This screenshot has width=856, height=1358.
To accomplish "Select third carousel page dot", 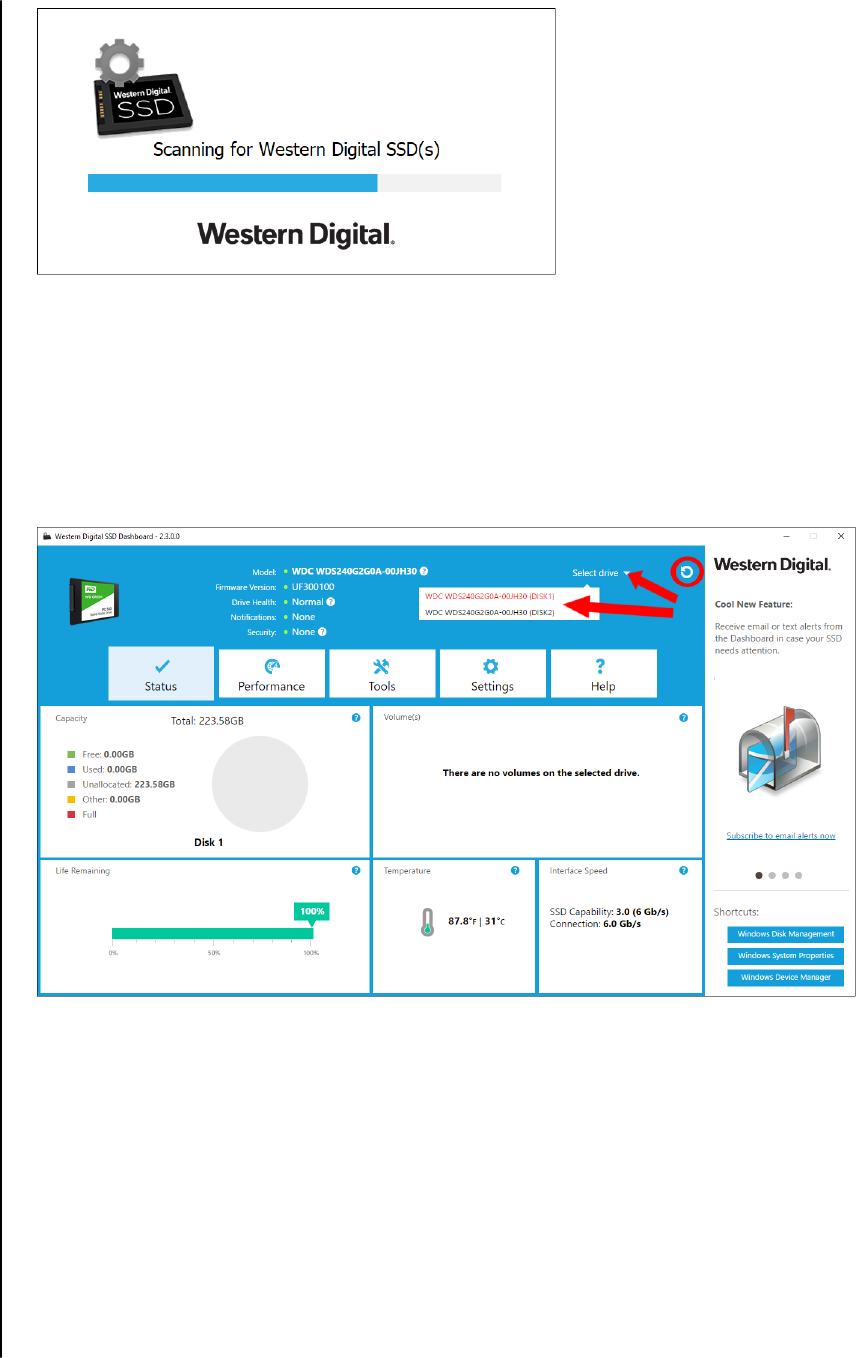I will pos(785,875).
